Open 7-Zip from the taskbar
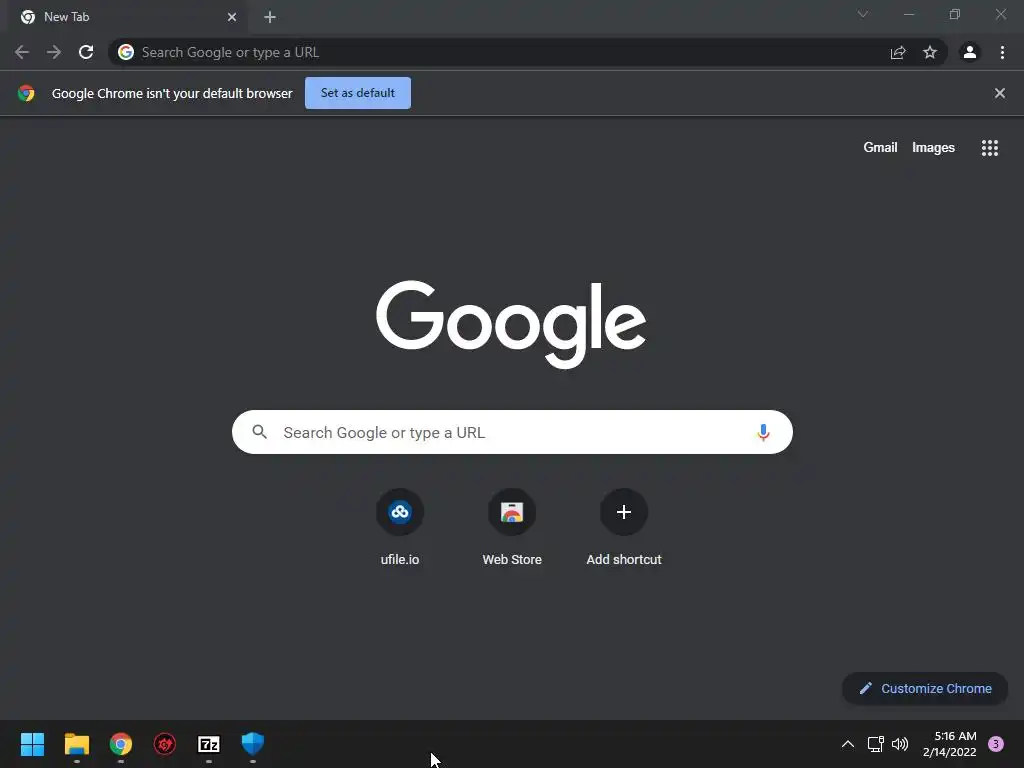The width and height of the screenshot is (1024, 768). tap(208, 744)
